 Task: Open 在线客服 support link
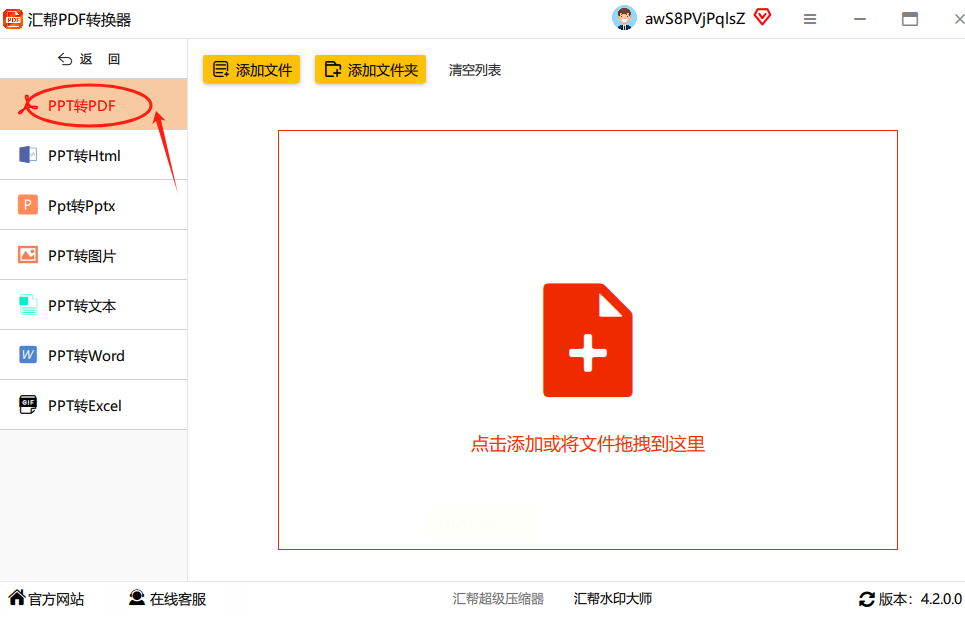point(167,599)
